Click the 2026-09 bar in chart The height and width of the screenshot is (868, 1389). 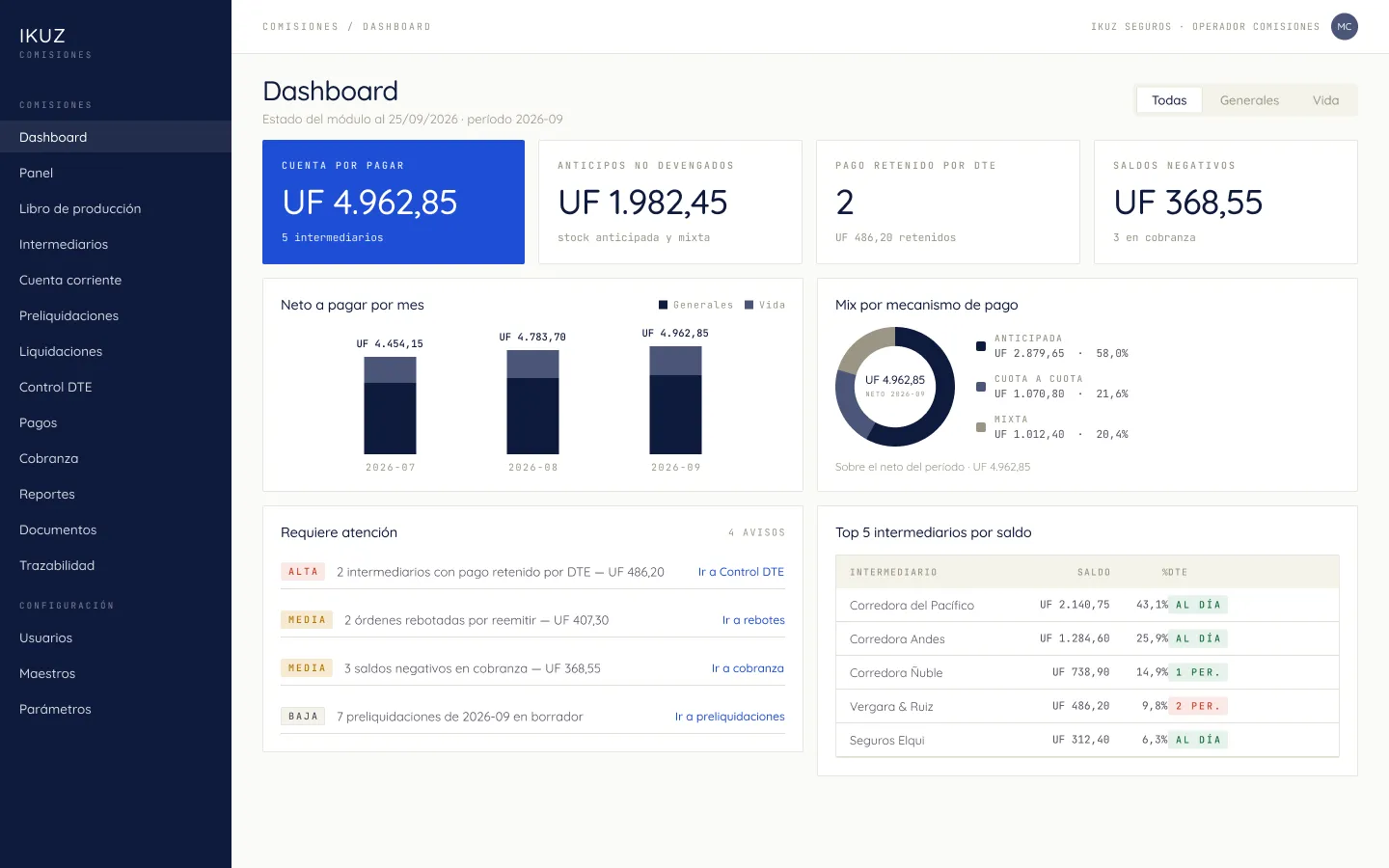pos(675,400)
